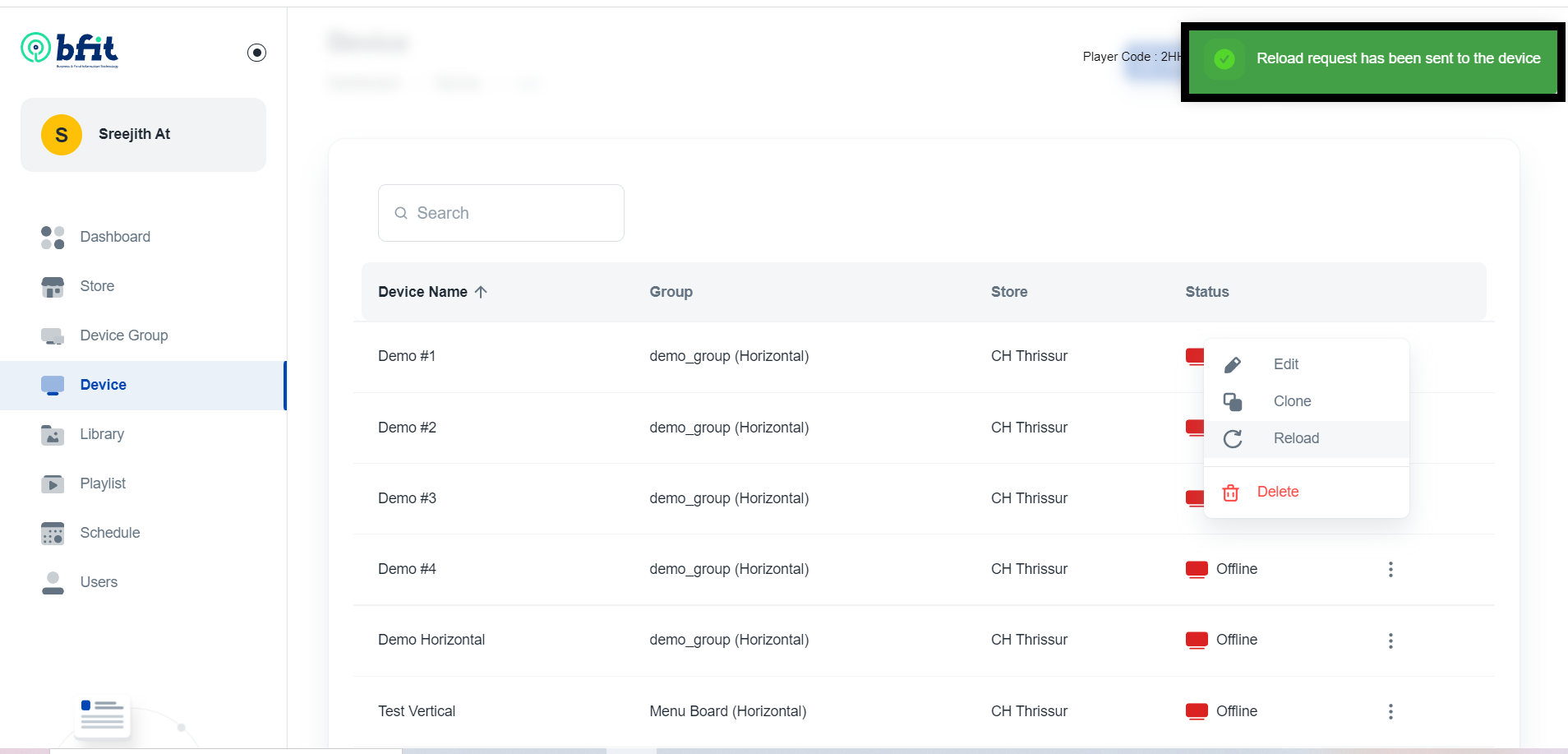Click the Library folder icon
This screenshot has height=754, width=1568.
click(53, 435)
